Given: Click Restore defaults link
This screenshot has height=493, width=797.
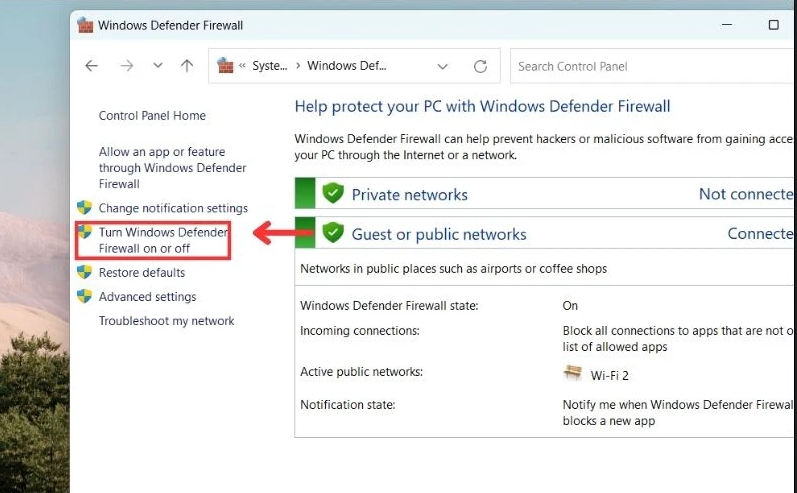Looking at the screenshot, I should point(142,272).
